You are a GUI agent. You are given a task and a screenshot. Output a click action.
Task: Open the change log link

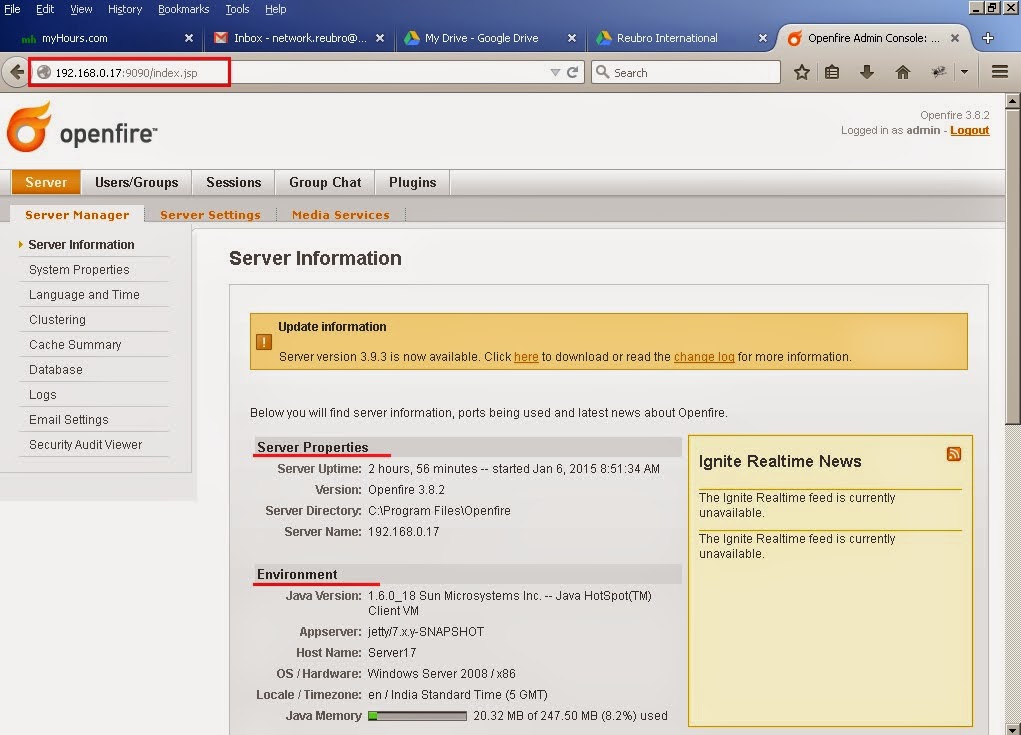[x=704, y=357]
